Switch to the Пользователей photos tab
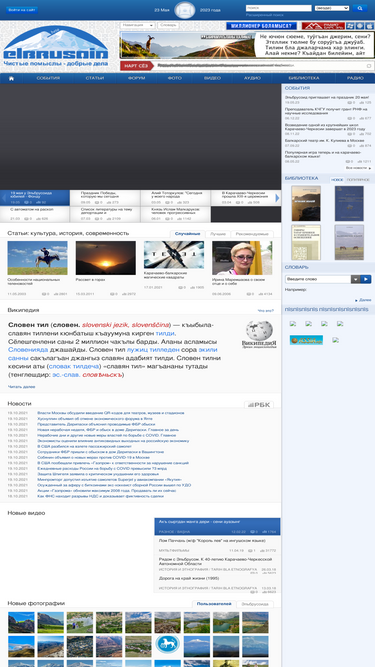 pos(214,604)
